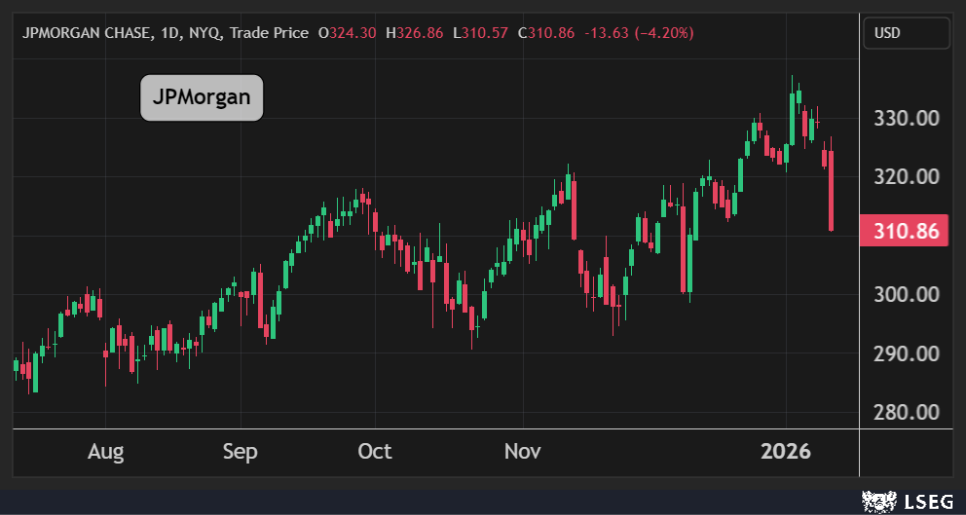Image resolution: width=966 pixels, height=515 pixels.
Task: Click the Close value C310.86
Action: 547,33
